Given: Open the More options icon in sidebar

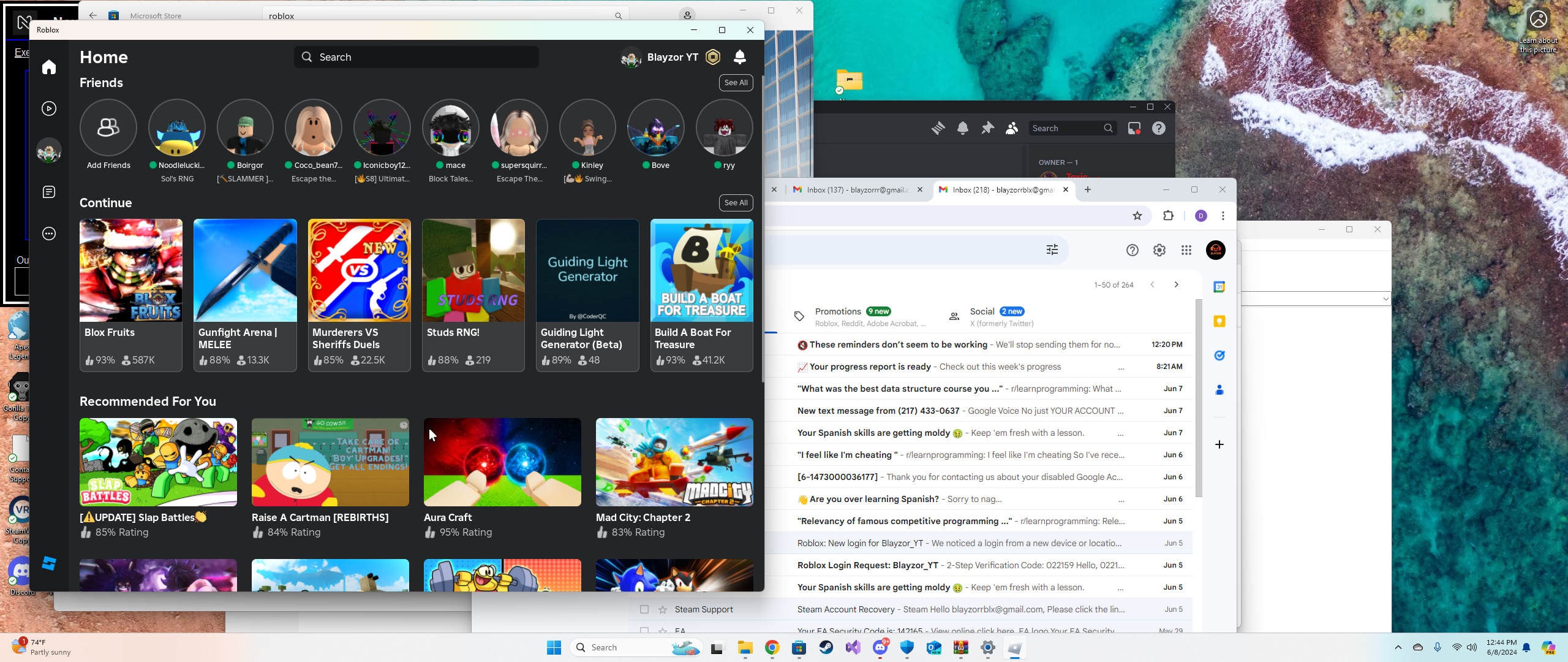Looking at the screenshot, I should coord(49,234).
